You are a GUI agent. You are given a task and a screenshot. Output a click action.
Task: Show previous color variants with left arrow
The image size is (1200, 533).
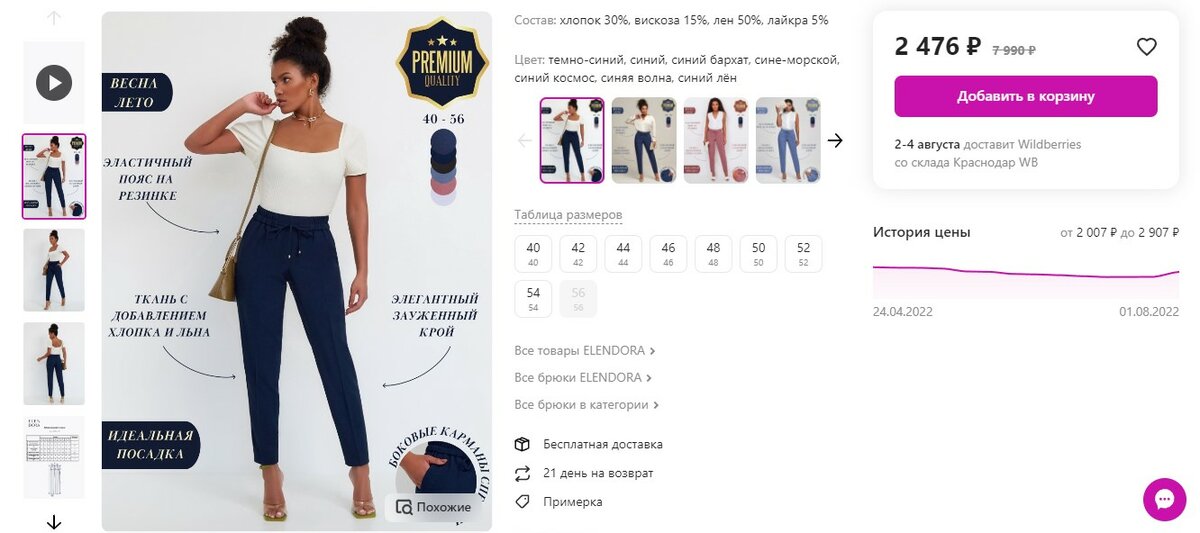tap(524, 141)
